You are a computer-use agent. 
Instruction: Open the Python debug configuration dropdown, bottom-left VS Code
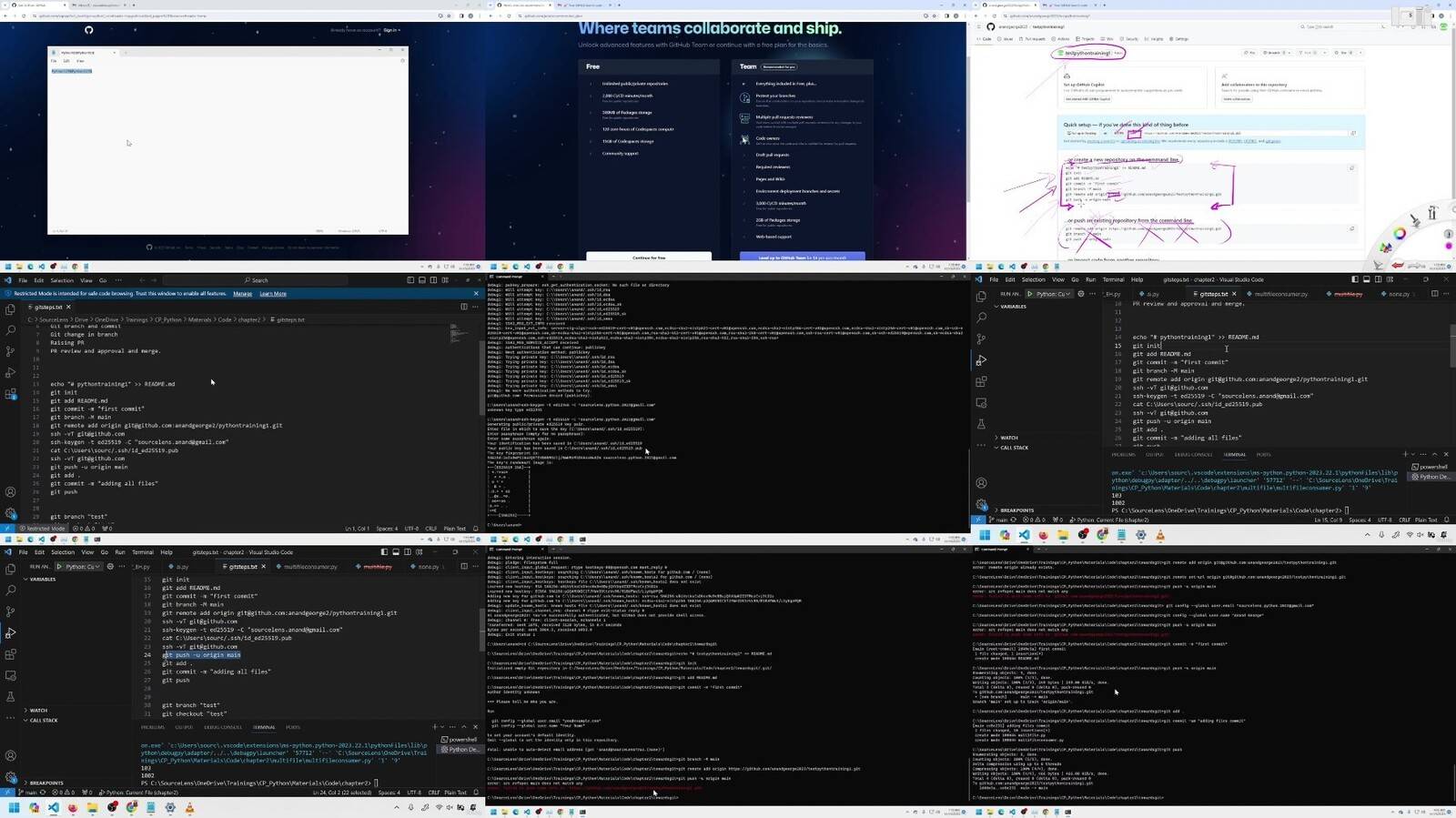(83, 566)
